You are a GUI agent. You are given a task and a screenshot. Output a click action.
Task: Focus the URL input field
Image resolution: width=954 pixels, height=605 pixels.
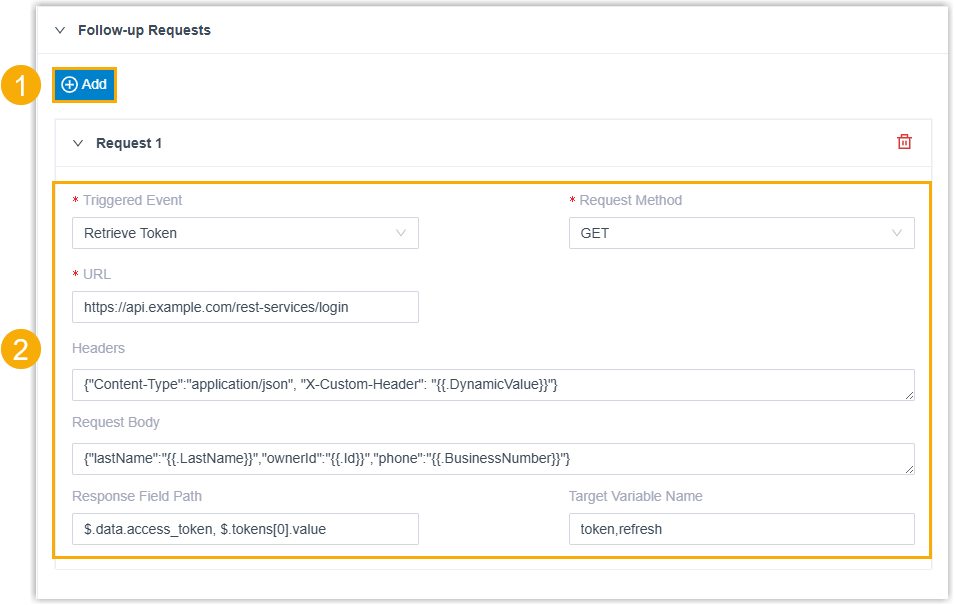pos(245,307)
